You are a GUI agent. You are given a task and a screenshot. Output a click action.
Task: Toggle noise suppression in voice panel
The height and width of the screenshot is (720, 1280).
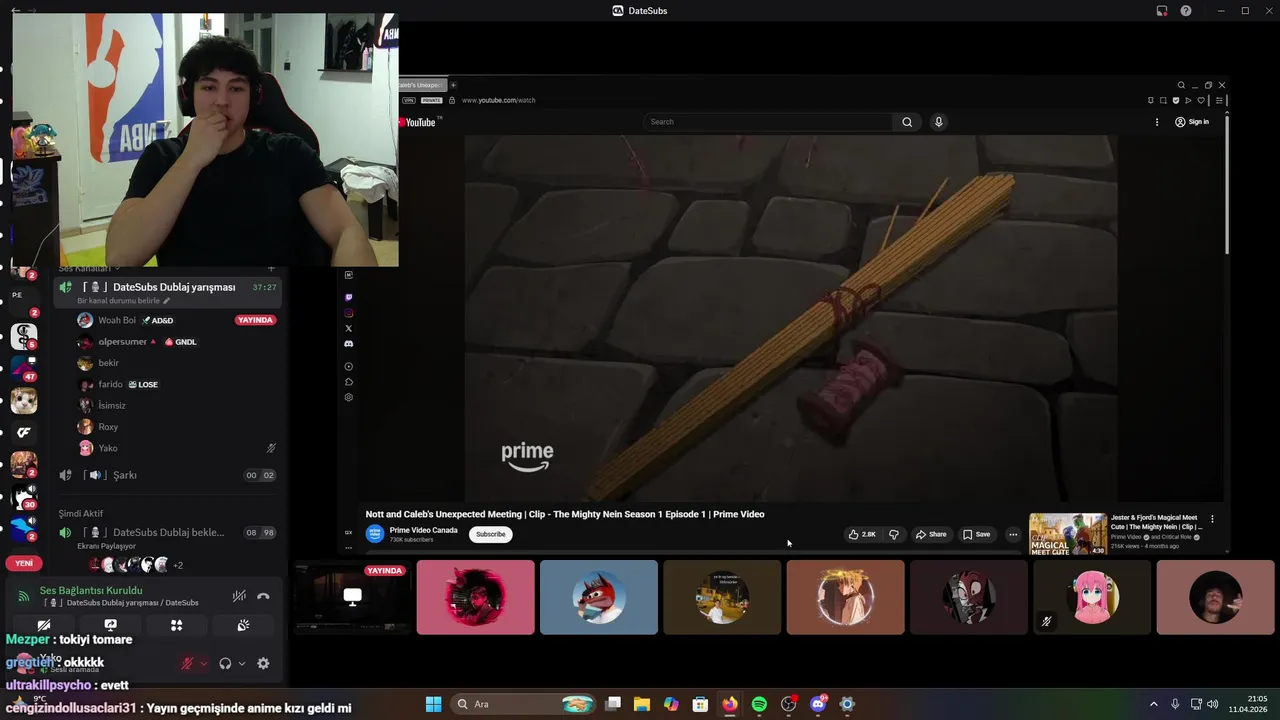(x=239, y=596)
